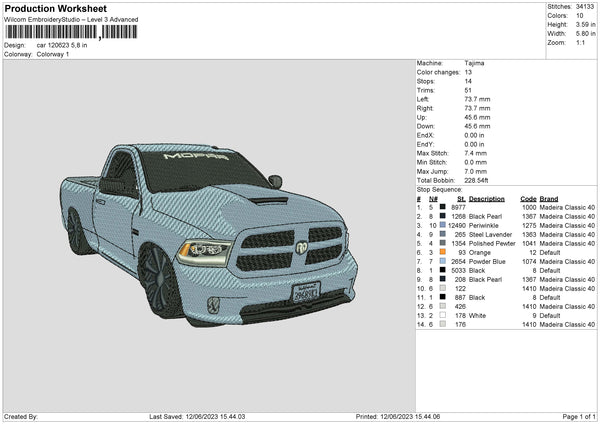Click the 'Stop Sequence:' heading
Viewport: 600px width, 424px height.
click(x=439, y=190)
